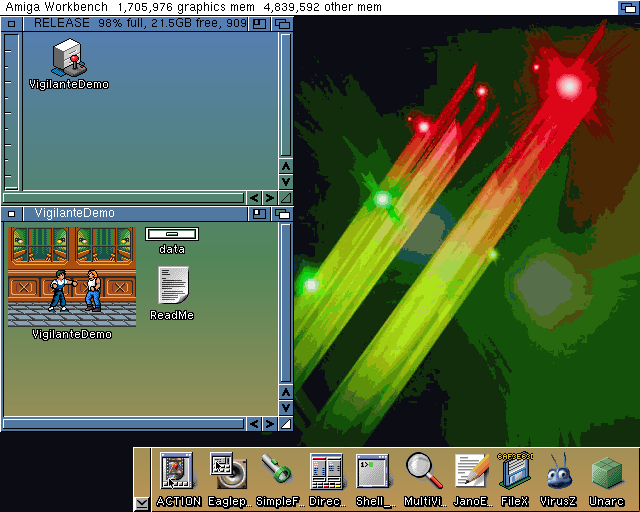Start VirusZ from the dock
Image resolution: width=640 pixels, height=512 pixels.
[x=558, y=471]
